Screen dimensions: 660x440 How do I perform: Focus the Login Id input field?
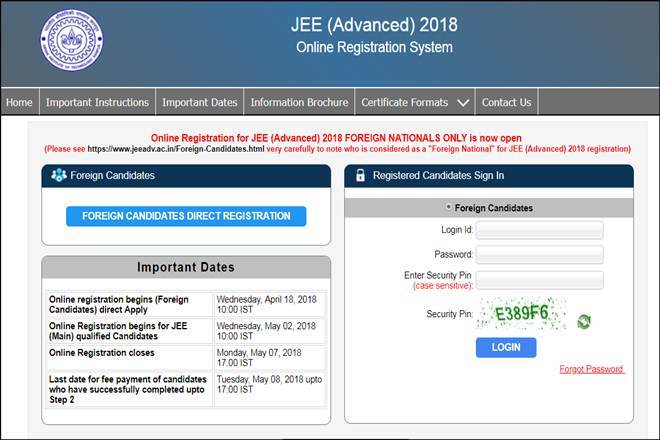[540, 230]
